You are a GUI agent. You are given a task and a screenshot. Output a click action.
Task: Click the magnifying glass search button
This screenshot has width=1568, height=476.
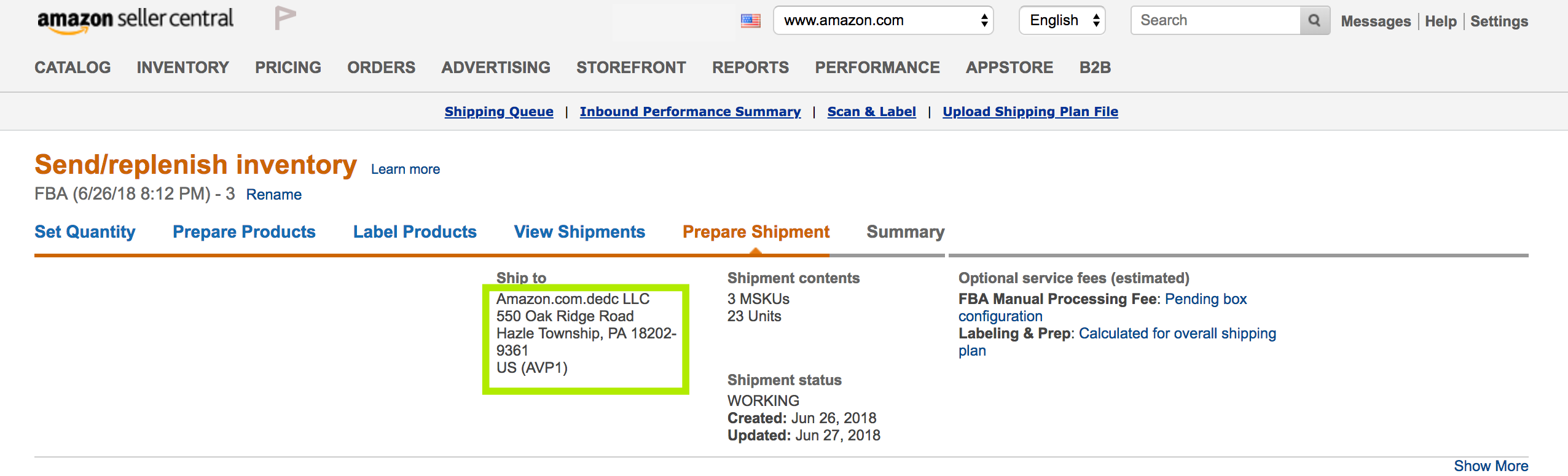(x=1314, y=20)
